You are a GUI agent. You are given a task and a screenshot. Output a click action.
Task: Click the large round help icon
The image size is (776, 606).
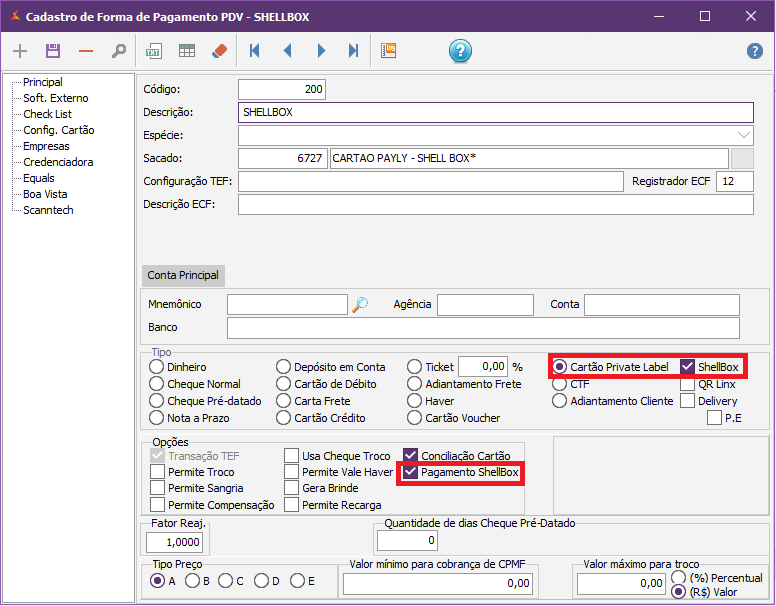tap(460, 51)
